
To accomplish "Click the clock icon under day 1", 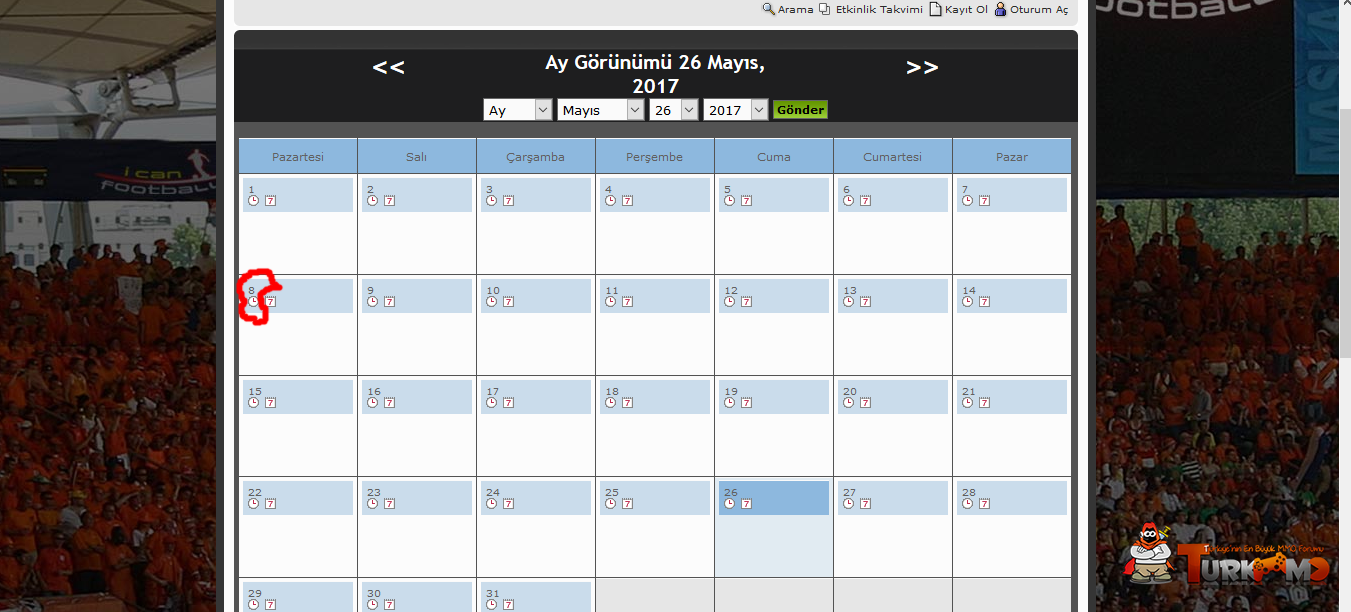I will point(254,200).
